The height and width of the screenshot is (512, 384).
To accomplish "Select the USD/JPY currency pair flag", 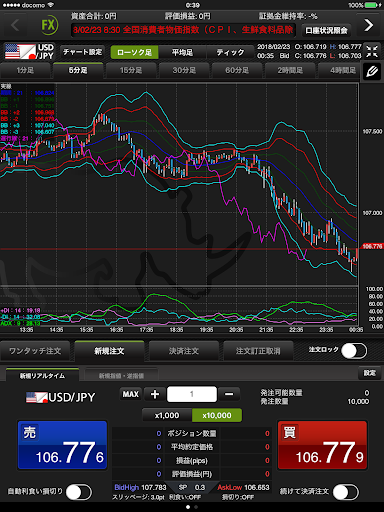I will click(29, 51).
